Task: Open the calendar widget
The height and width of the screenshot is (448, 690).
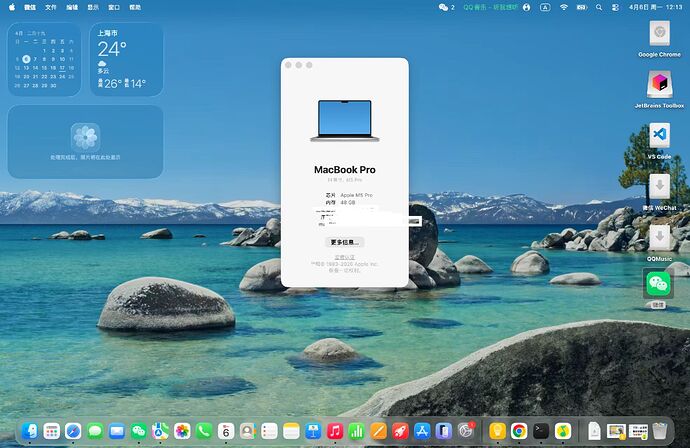Action: tap(44, 59)
